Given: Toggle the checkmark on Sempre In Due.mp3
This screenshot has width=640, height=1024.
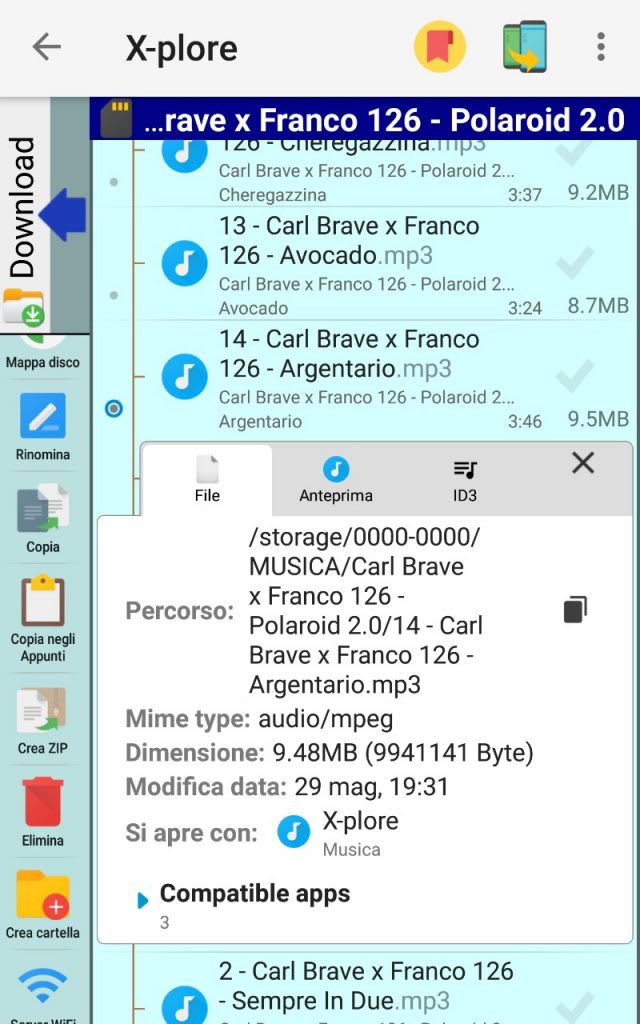Looking at the screenshot, I should (x=575, y=1008).
